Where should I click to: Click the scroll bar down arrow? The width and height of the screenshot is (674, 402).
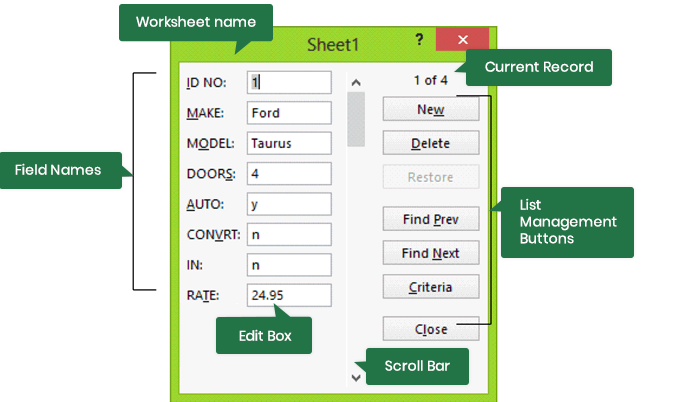click(357, 377)
